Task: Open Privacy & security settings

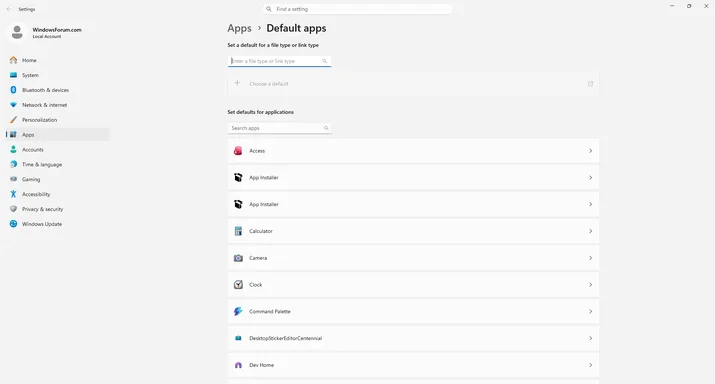Action: (58, 209)
